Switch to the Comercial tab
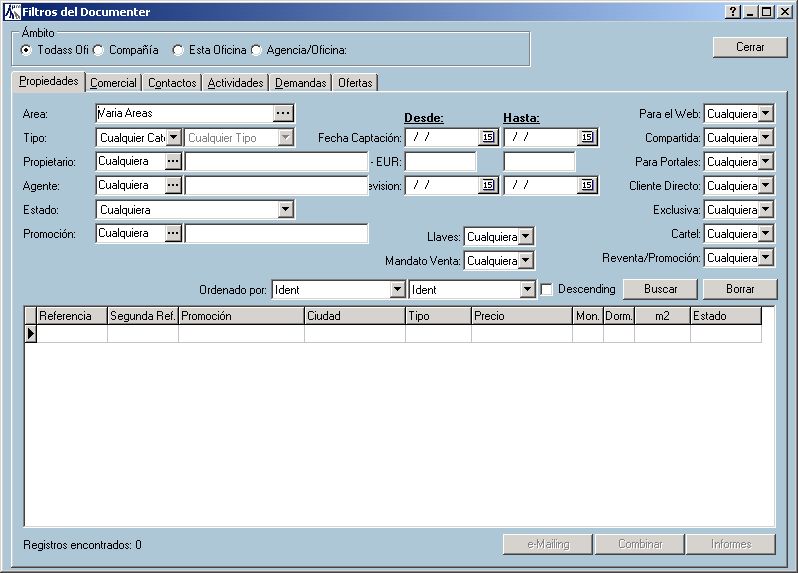This screenshot has height=573, width=798. tap(113, 83)
